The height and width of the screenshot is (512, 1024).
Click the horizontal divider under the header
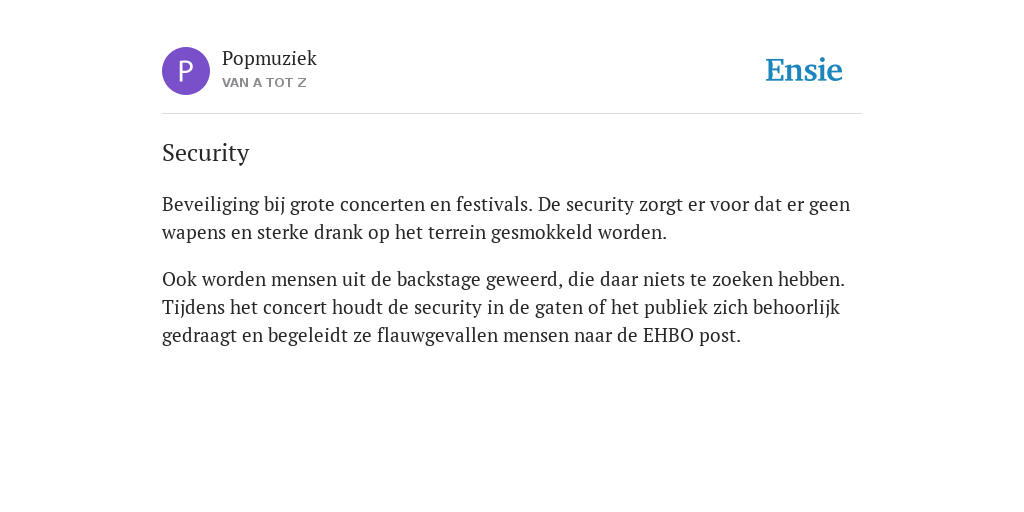tap(512, 114)
